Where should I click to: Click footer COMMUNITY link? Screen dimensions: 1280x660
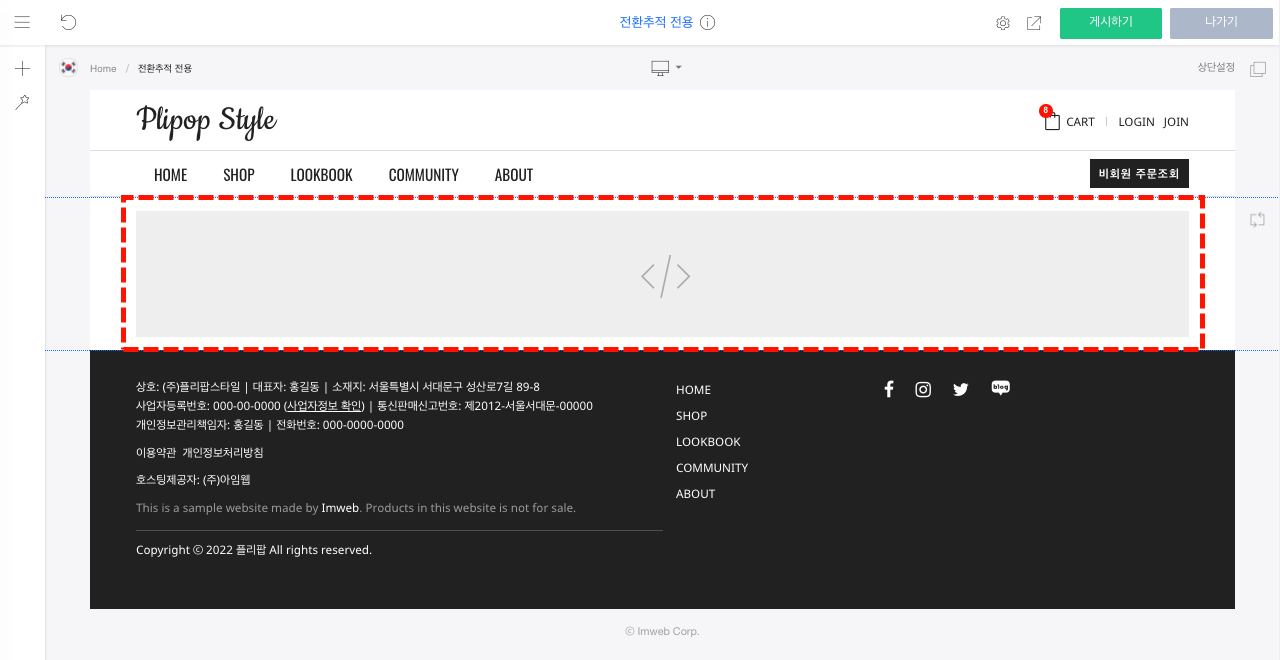coord(712,468)
